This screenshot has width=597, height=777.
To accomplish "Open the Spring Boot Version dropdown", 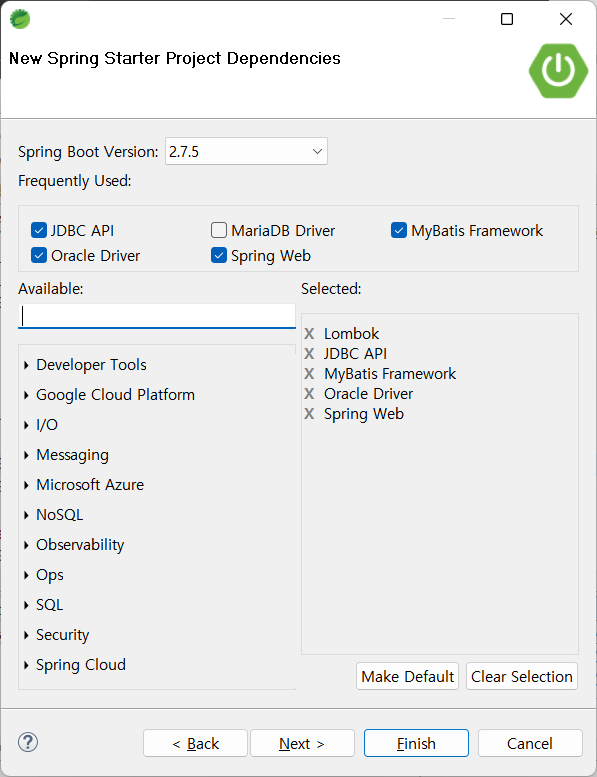I will [246, 151].
